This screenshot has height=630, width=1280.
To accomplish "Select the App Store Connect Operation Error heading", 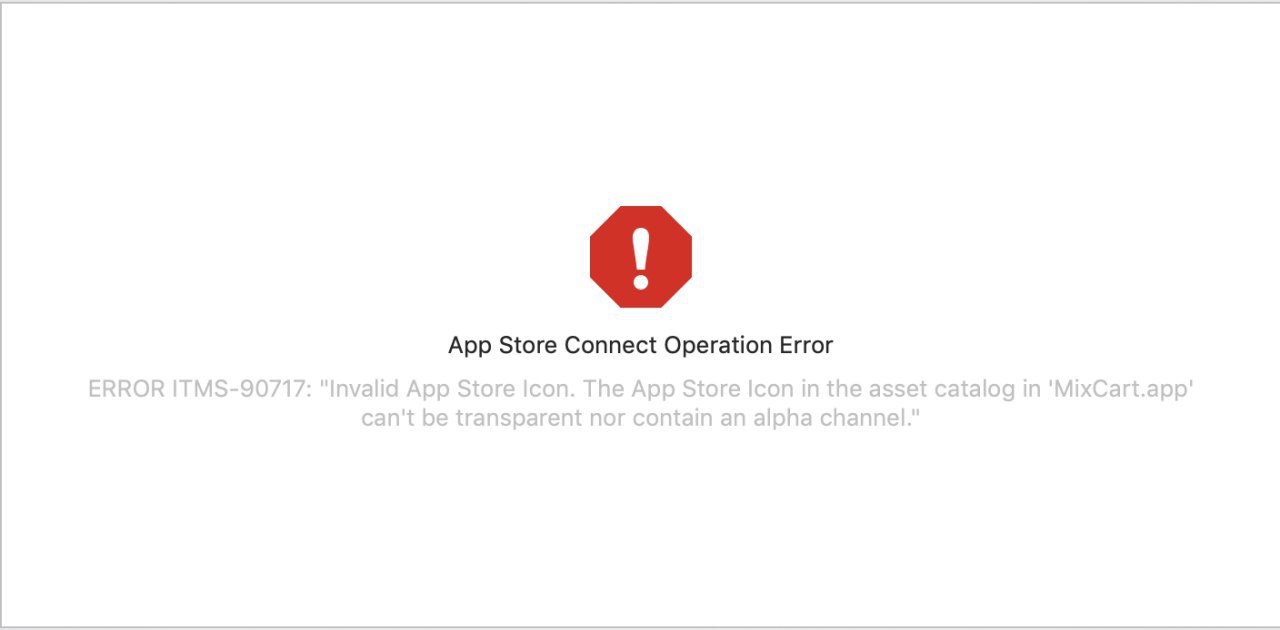I will point(640,346).
